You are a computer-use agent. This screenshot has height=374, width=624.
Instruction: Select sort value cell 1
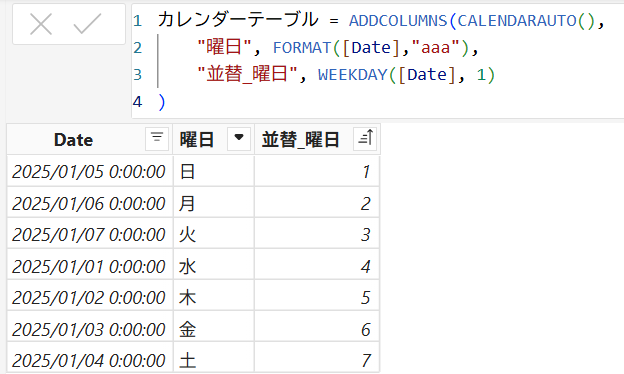point(317,171)
